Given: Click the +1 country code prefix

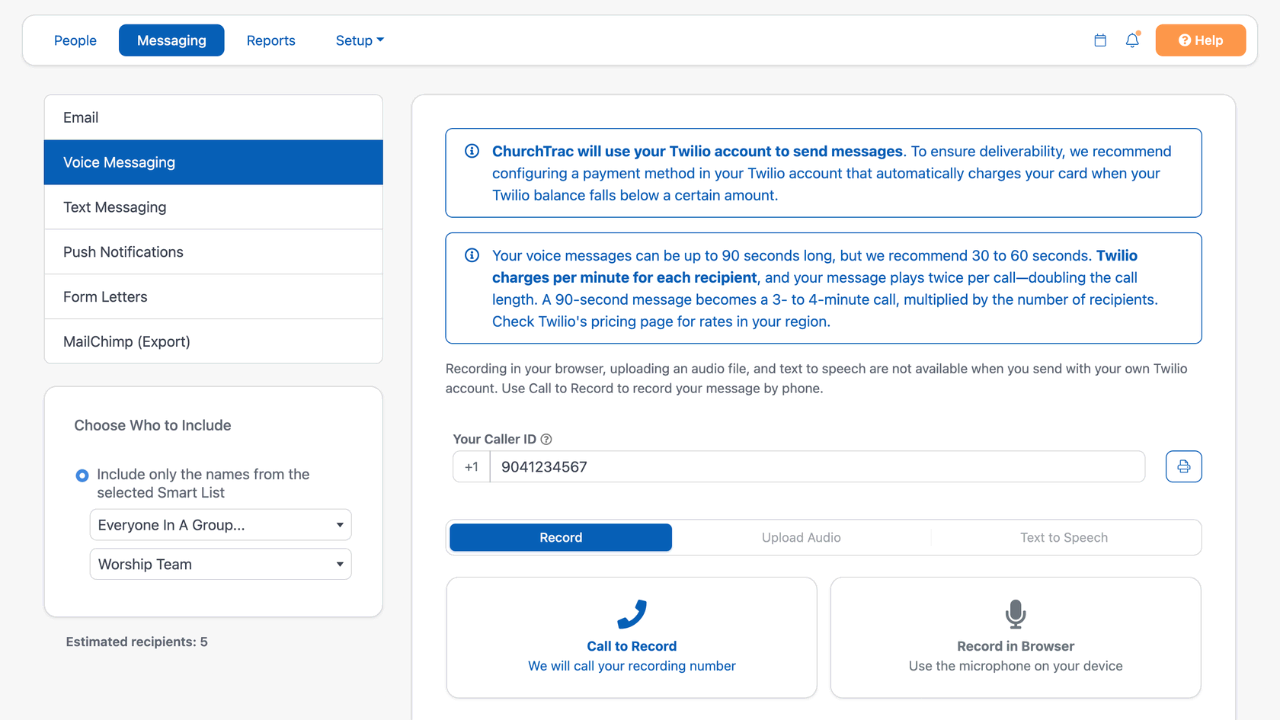Looking at the screenshot, I should (471, 467).
